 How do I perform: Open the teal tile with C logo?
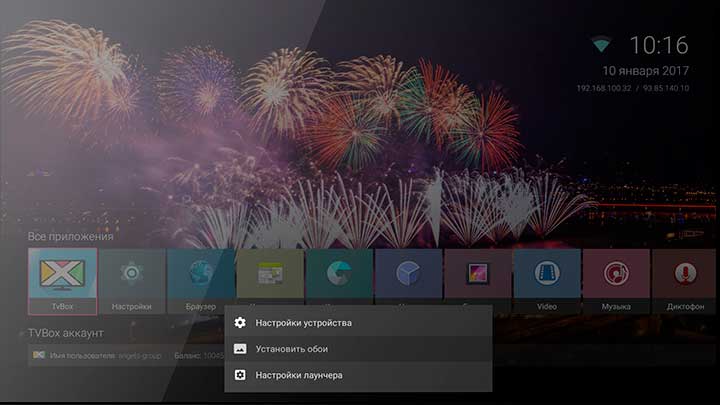[x=339, y=276]
